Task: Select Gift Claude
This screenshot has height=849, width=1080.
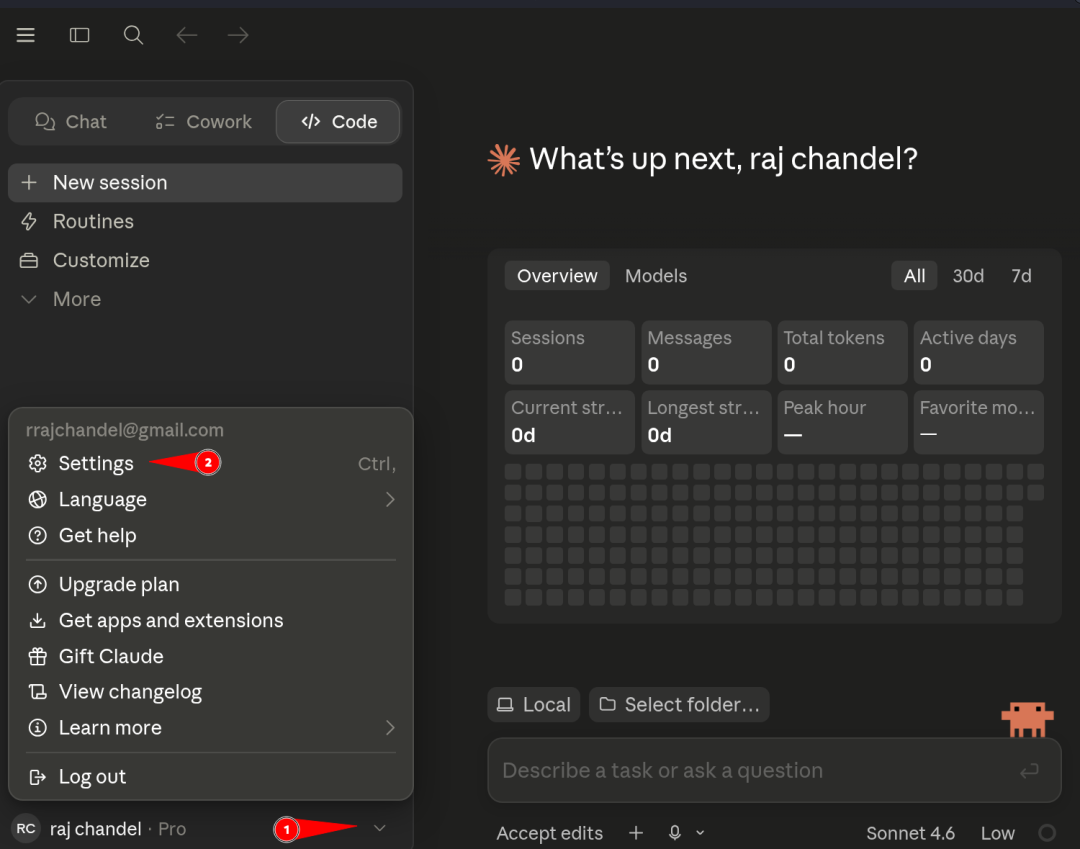Action: (x=211, y=656)
